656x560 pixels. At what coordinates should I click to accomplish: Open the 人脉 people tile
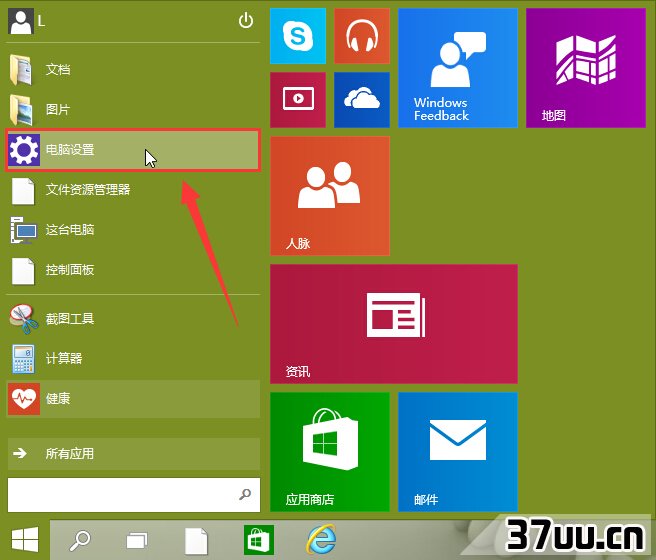pos(330,196)
